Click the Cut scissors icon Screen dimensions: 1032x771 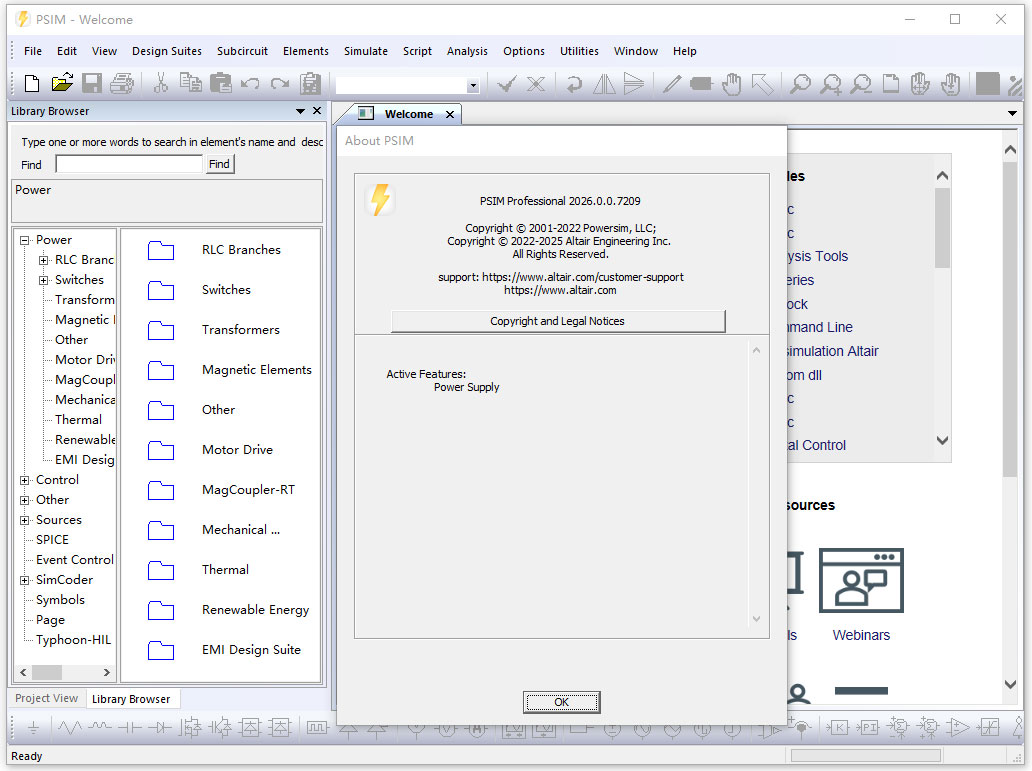[x=160, y=84]
